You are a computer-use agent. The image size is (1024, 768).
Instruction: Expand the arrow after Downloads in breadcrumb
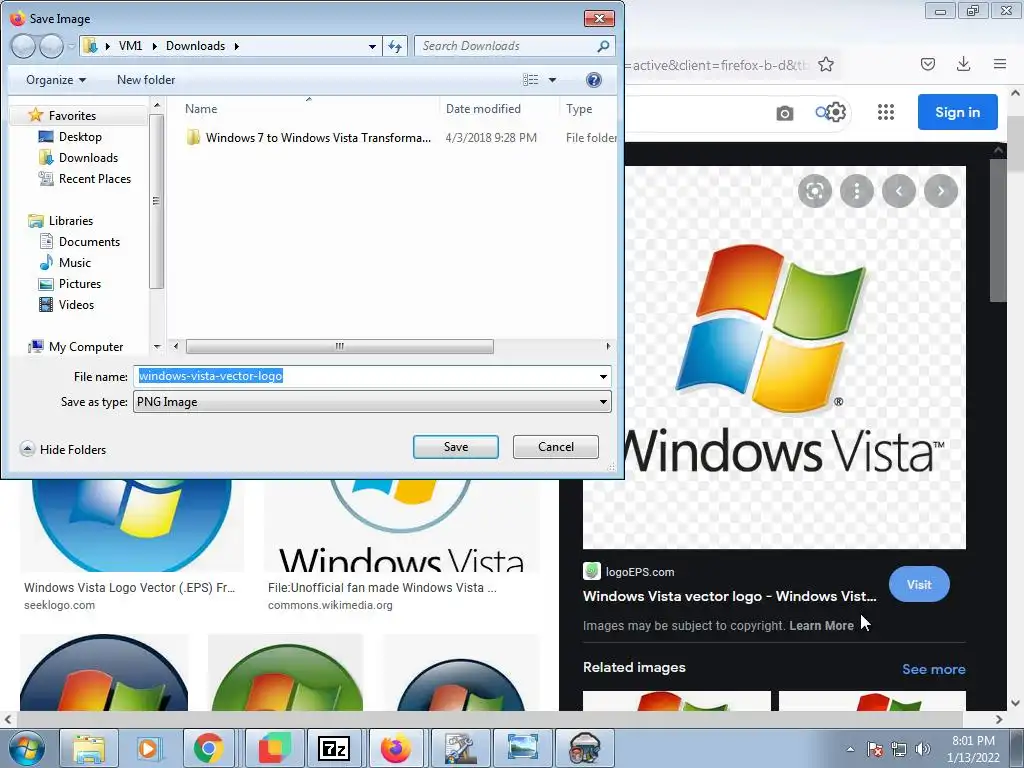[236, 46]
